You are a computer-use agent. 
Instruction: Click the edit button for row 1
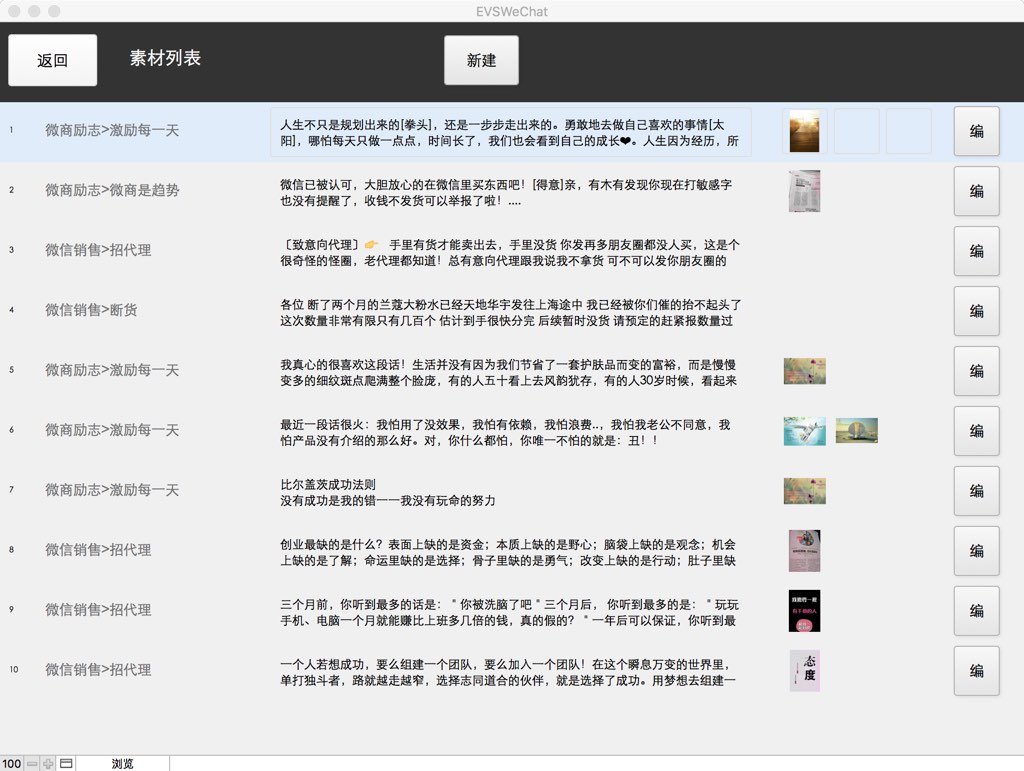tap(976, 131)
